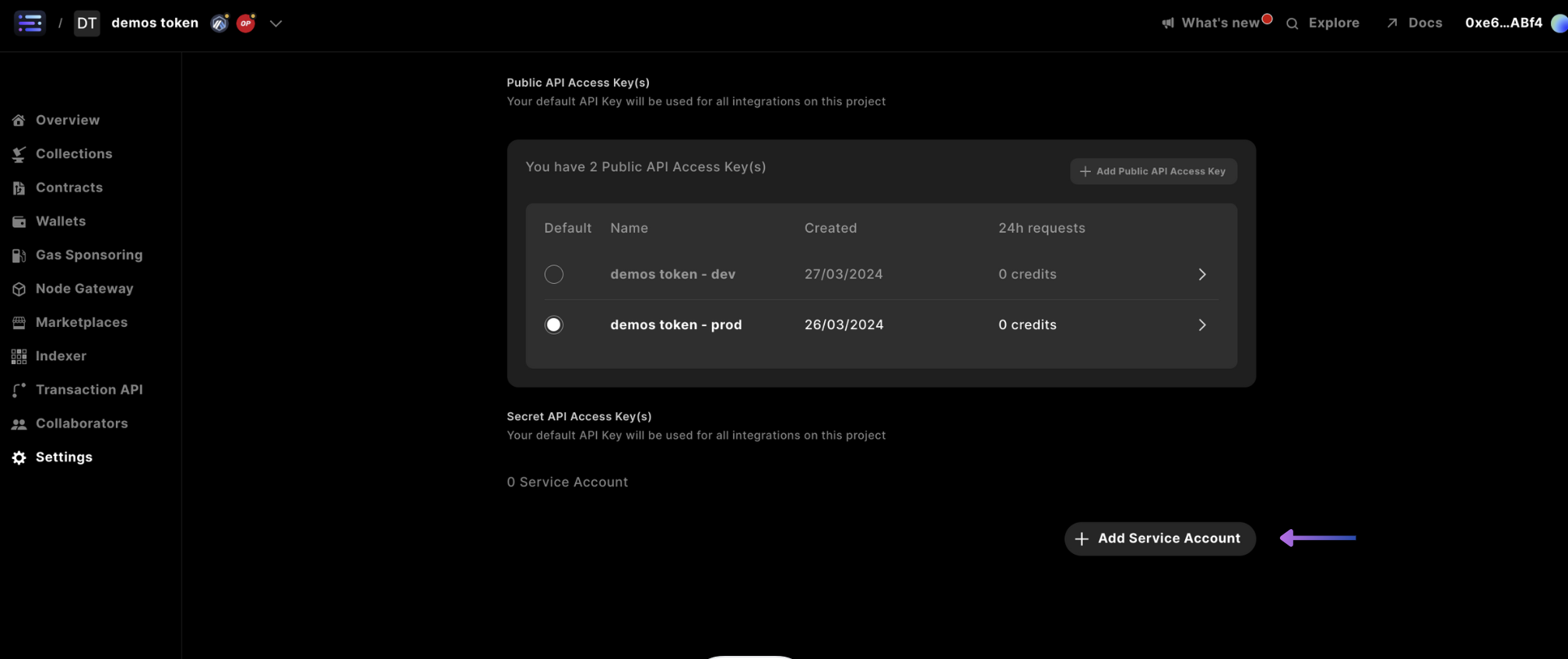
Task: Click the Settings gear icon
Action: click(19, 457)
